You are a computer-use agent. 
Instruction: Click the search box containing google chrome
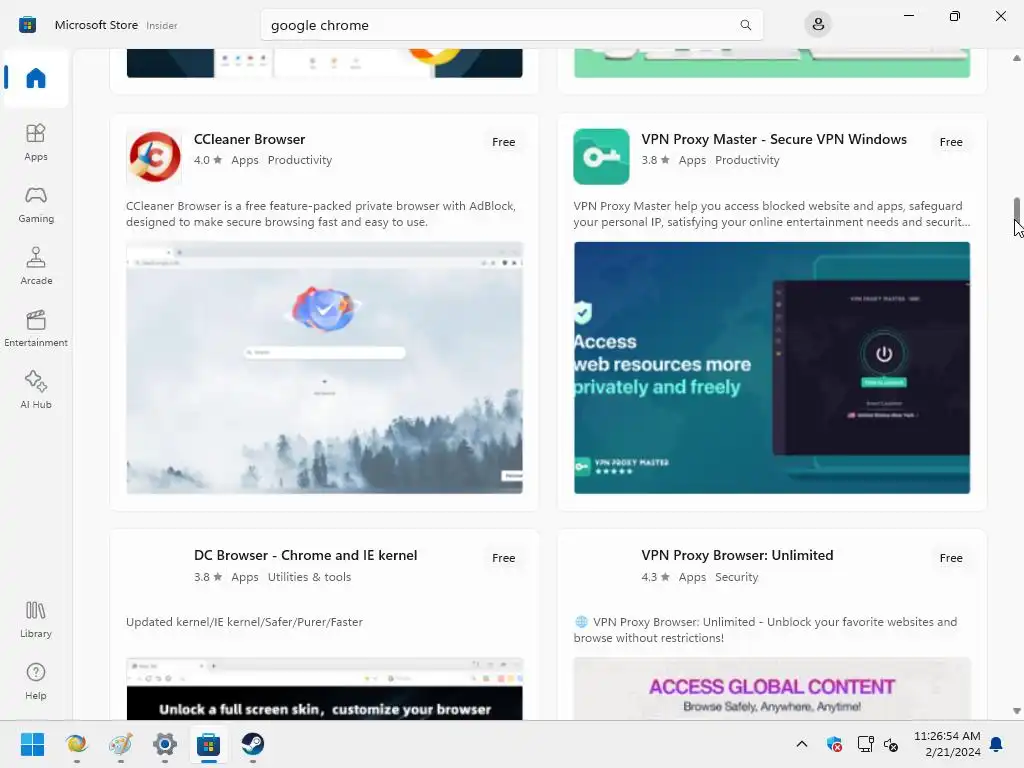[511, 25]
